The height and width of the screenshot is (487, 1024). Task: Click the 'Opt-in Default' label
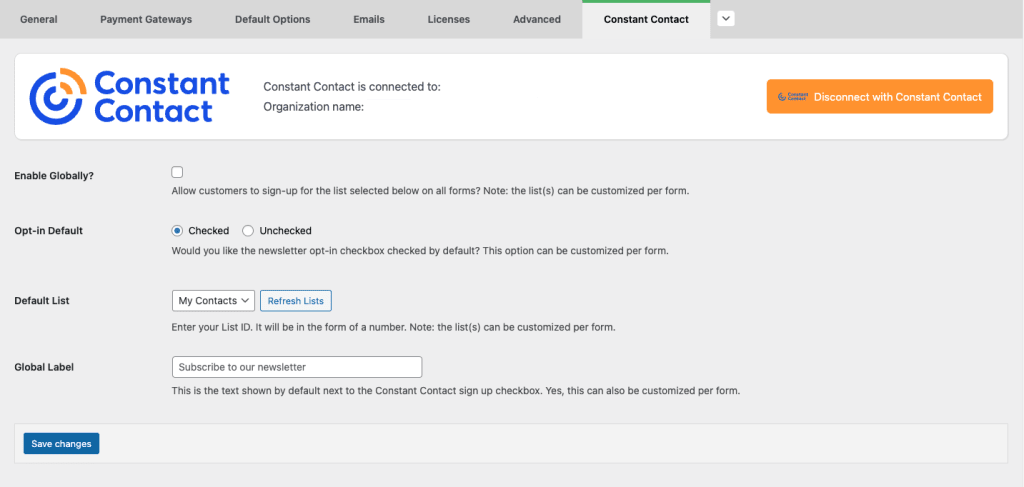[48, 230]
